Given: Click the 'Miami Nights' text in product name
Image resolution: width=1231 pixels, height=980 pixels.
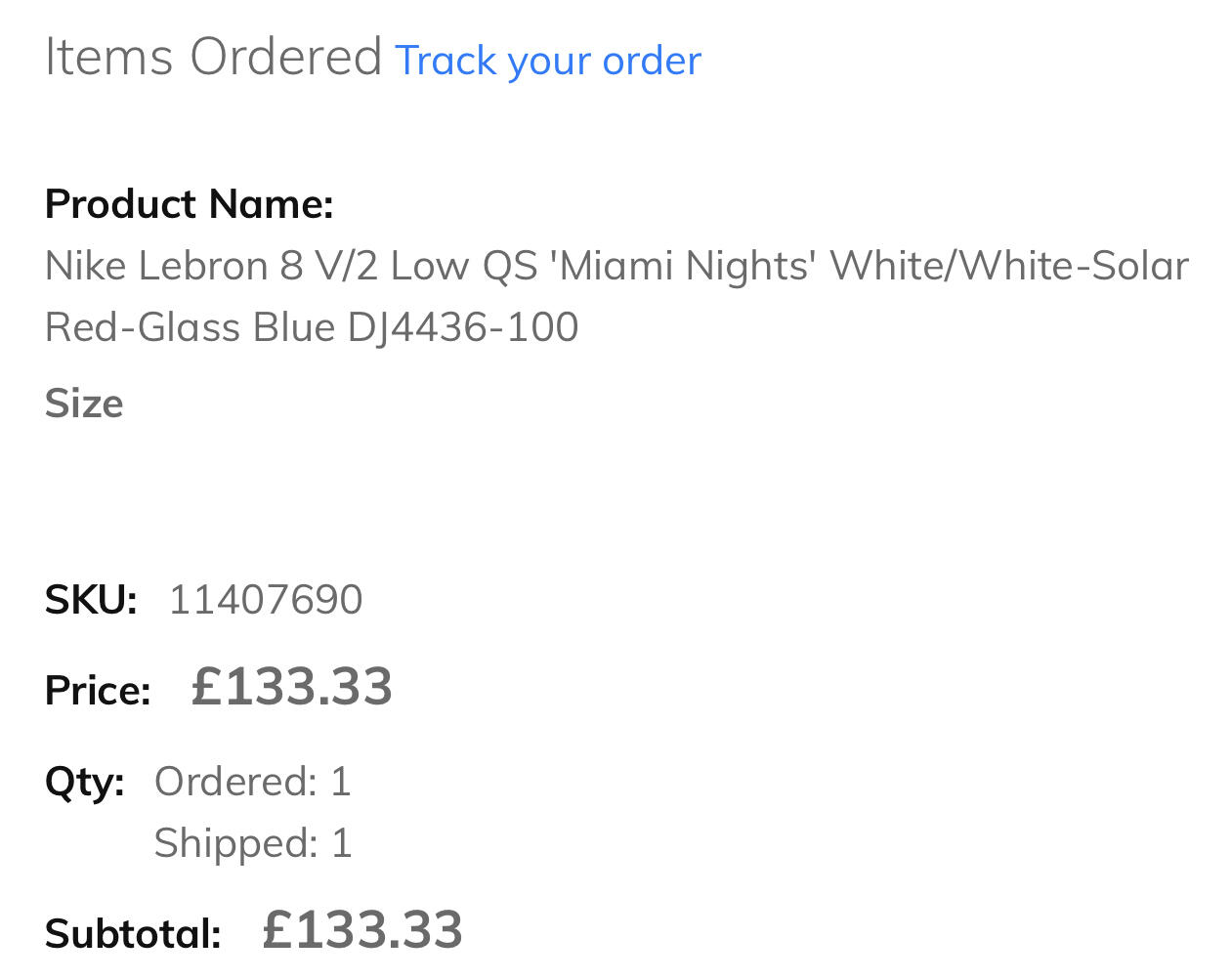Looking at the screenshot, I should (683, 266).
